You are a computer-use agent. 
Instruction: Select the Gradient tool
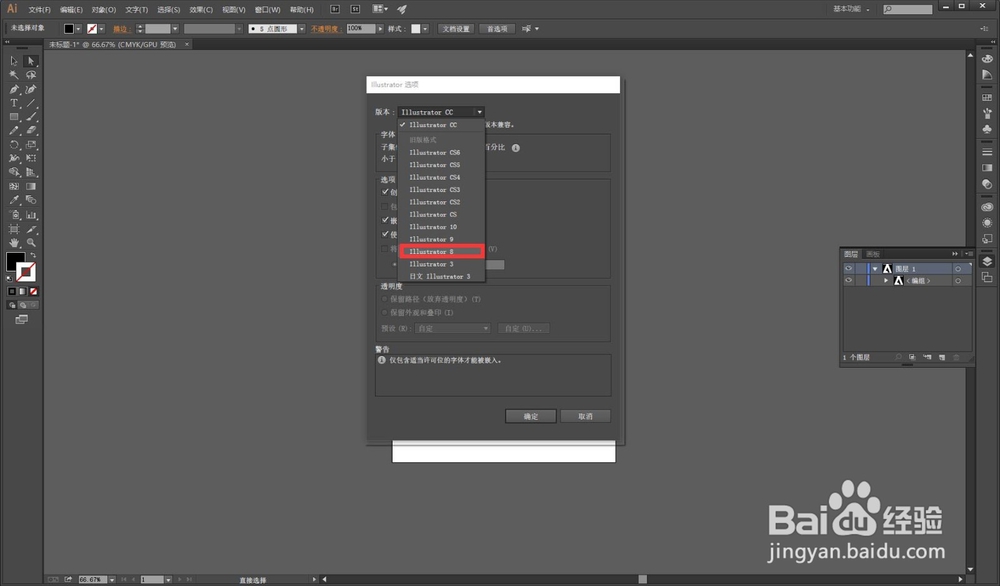[31, 186]
